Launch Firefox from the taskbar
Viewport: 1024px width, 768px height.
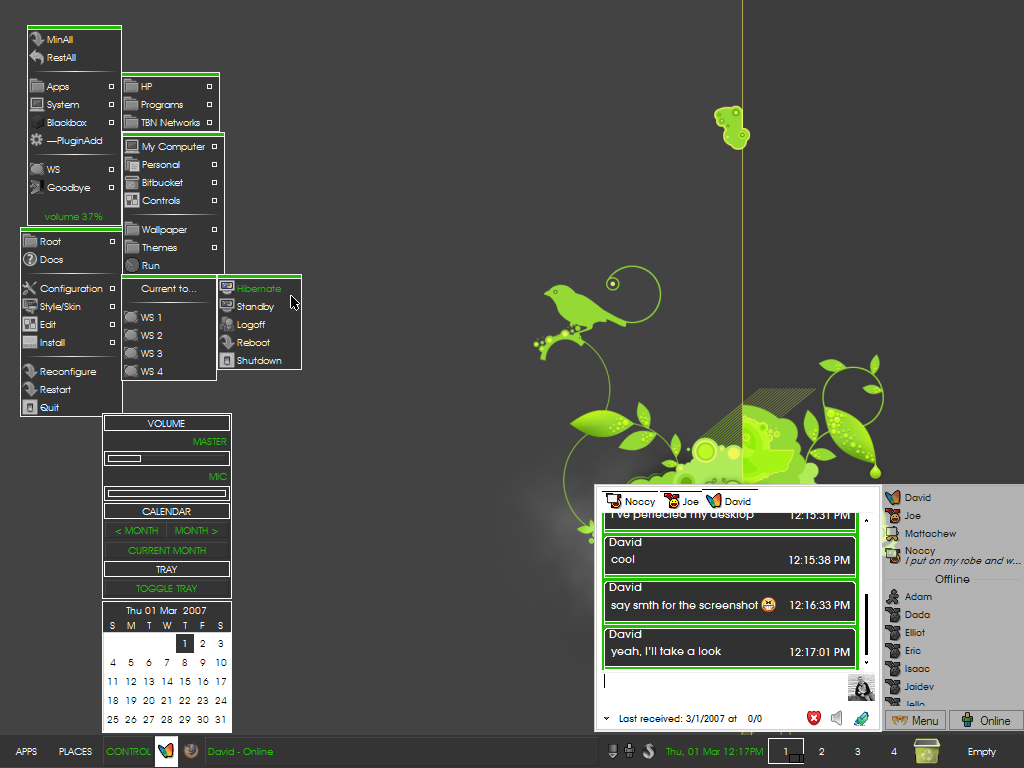coord(191,751)
